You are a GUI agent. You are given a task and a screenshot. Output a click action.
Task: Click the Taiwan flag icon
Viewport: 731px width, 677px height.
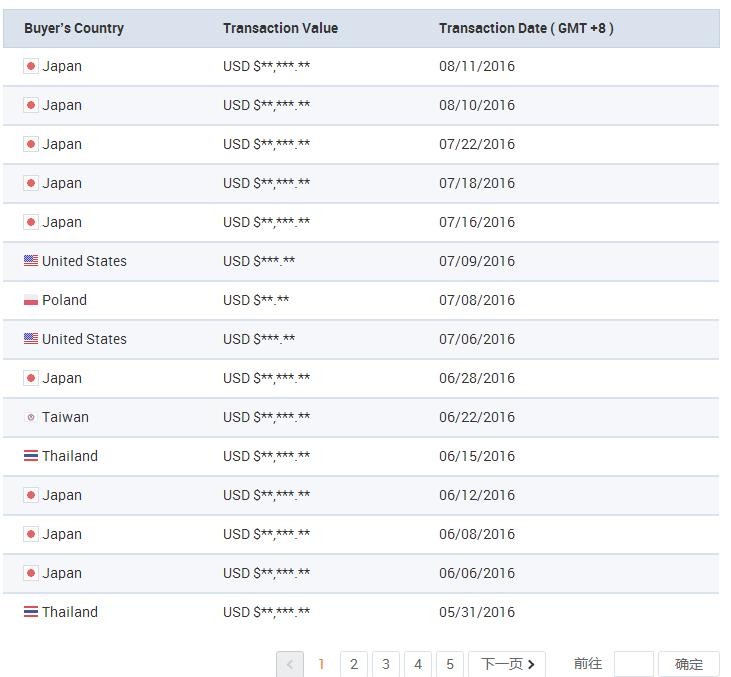pos(31,417)
